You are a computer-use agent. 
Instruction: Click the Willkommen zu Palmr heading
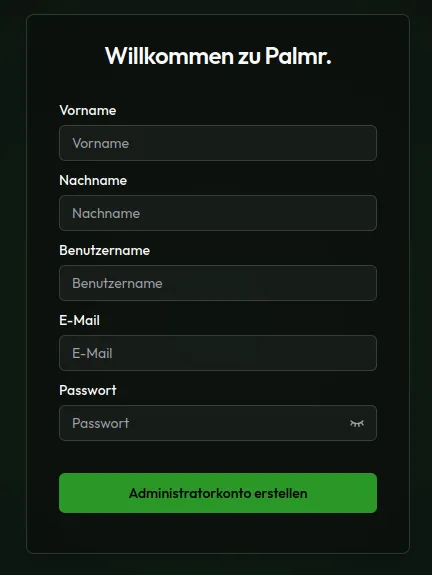coord(218,56)
